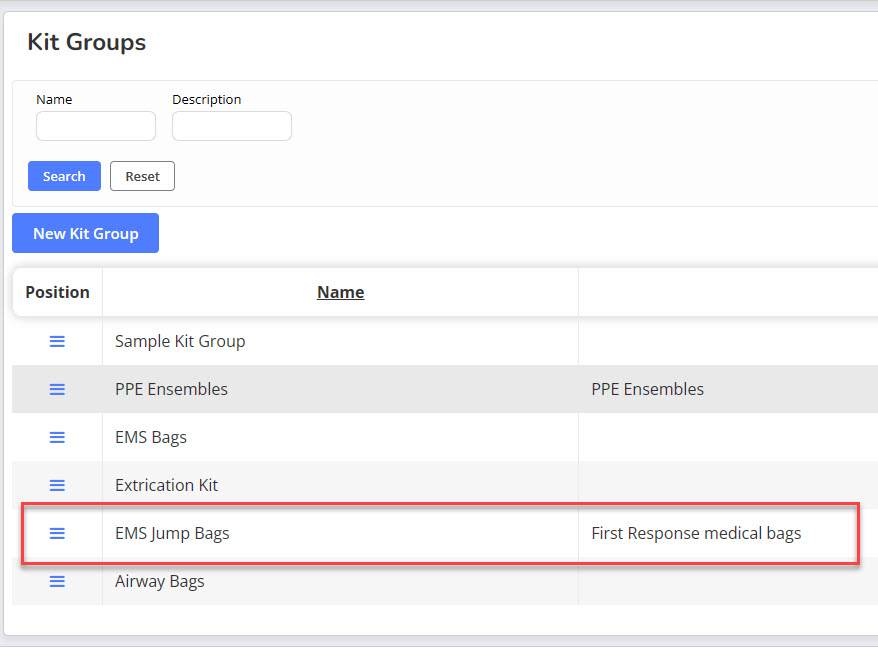Select the Airway Bags entry
This screenshot has height=658, width=878.
[x=160, y=581]
